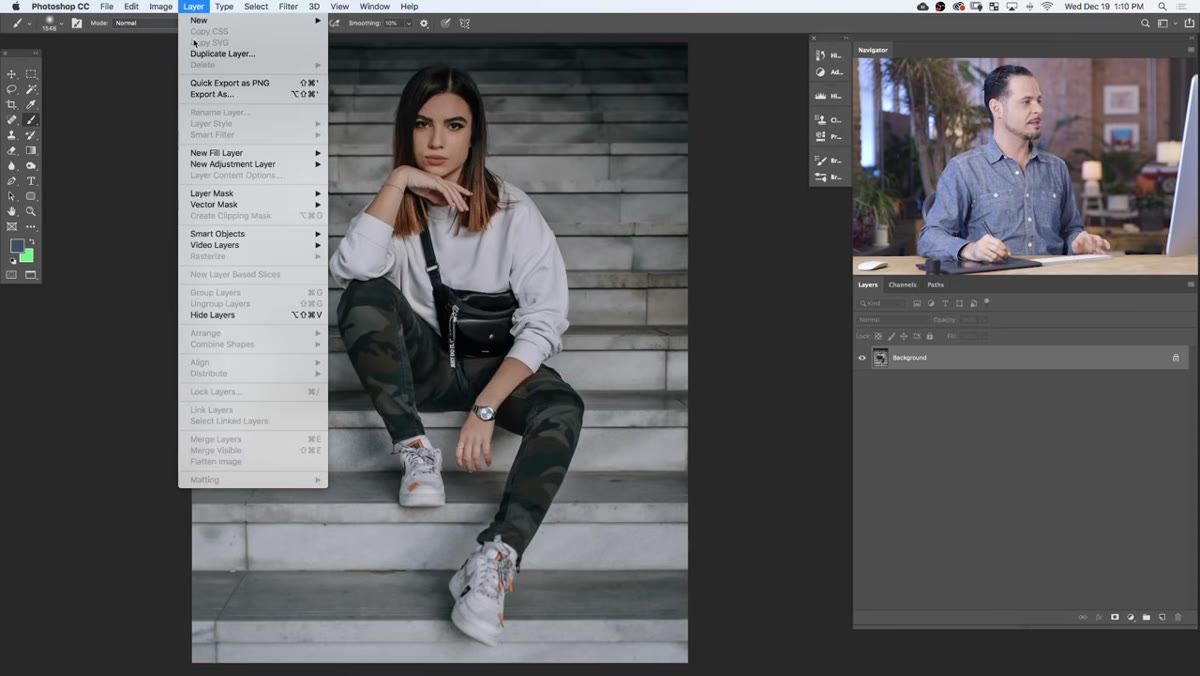Select the Path Selection tool
The image size is (1200, 676).
[x=12, y=196]
